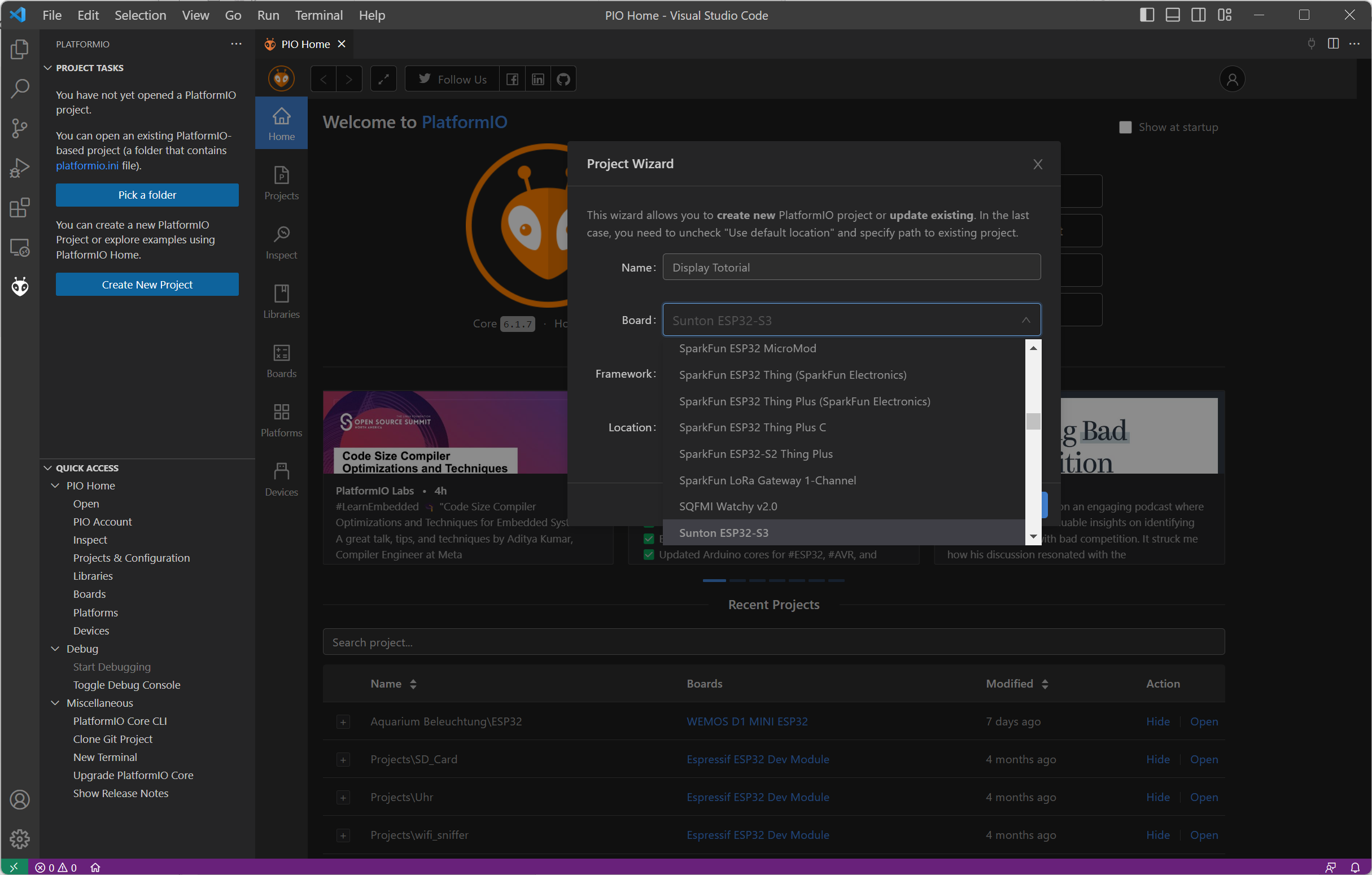Click the Run menu item
The width and height of the screenshot is (1372, 875).
tap(268, 15)
